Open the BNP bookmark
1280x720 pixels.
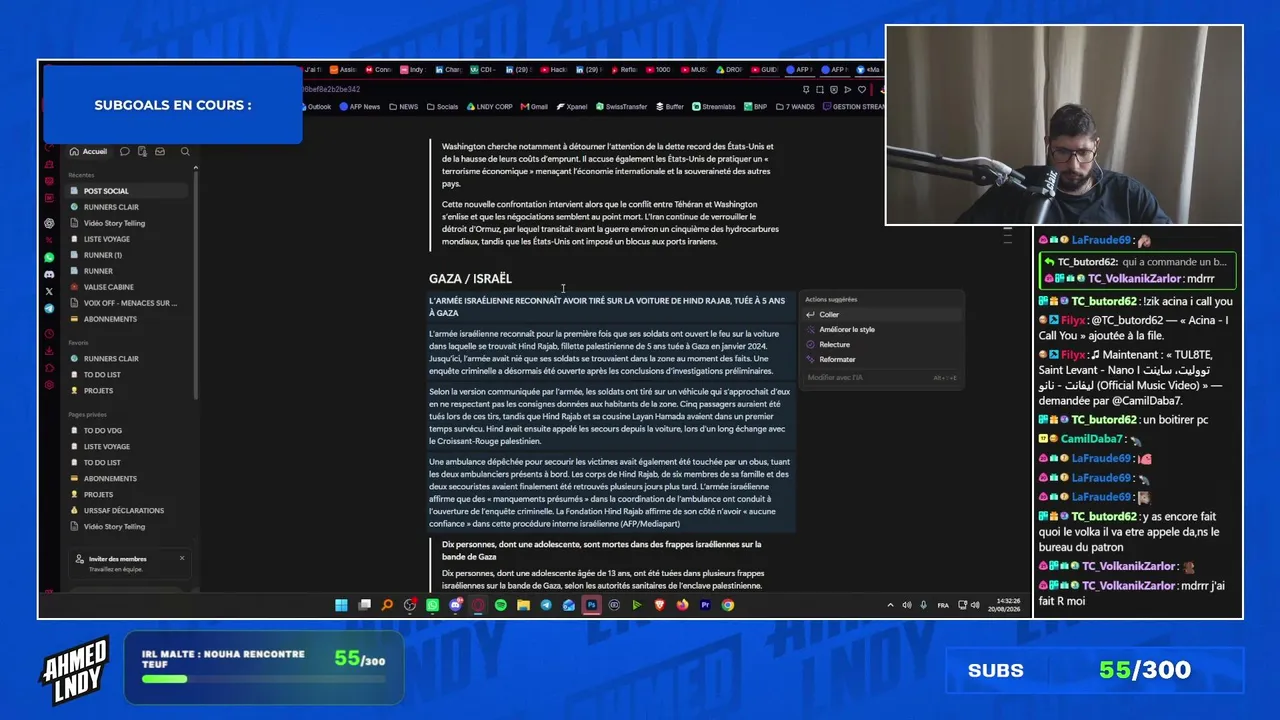[755, 107]
